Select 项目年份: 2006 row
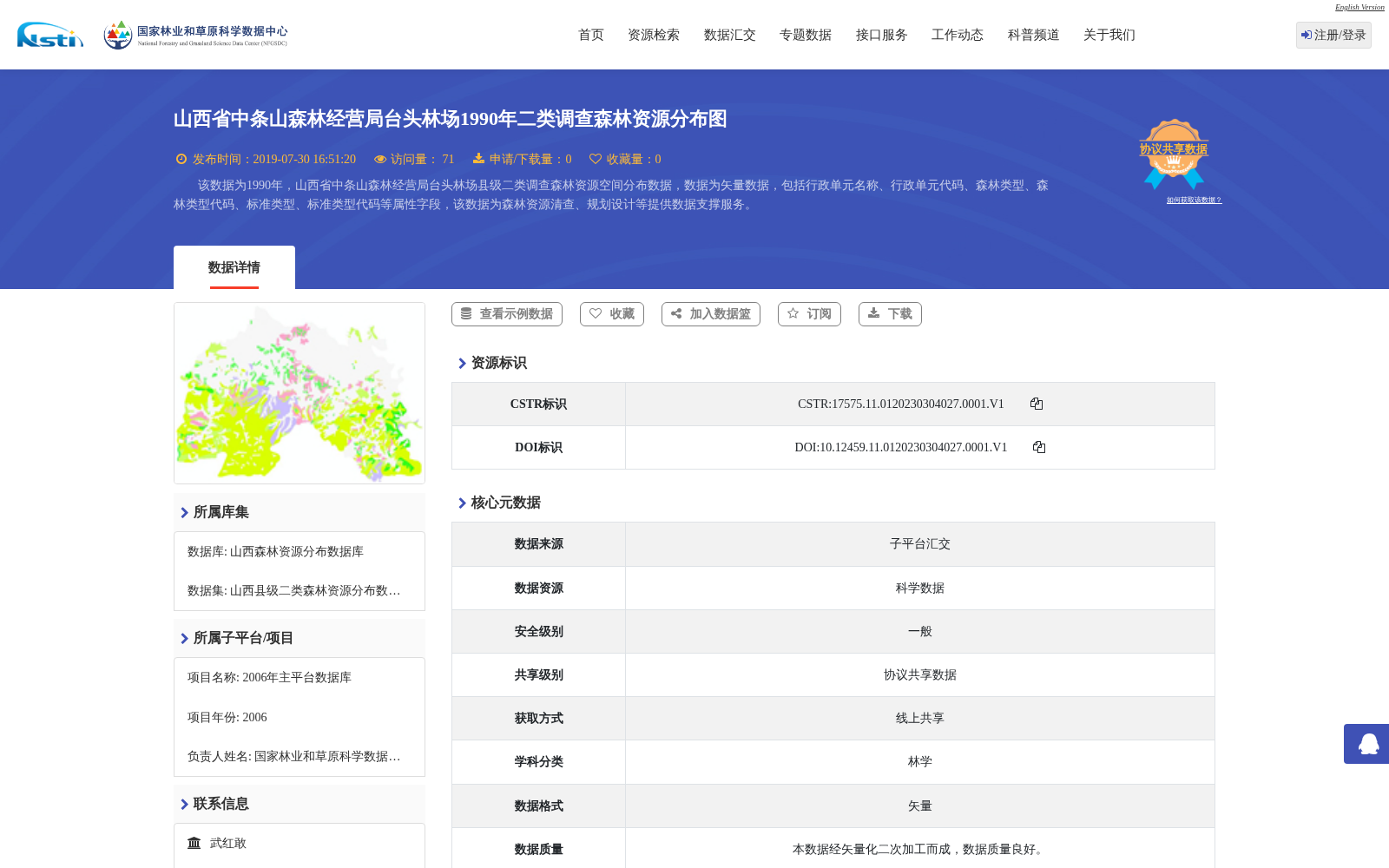Viewport: 1389px width, 868px height. [227, 717]
